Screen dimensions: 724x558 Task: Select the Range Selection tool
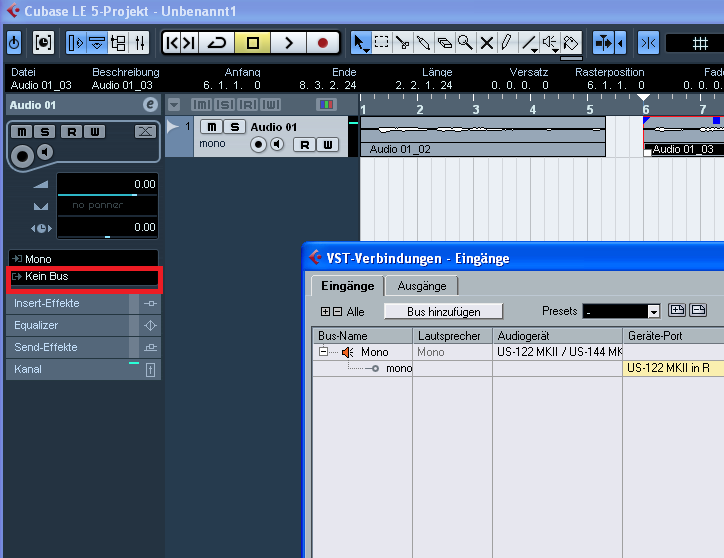coord(381,43)
